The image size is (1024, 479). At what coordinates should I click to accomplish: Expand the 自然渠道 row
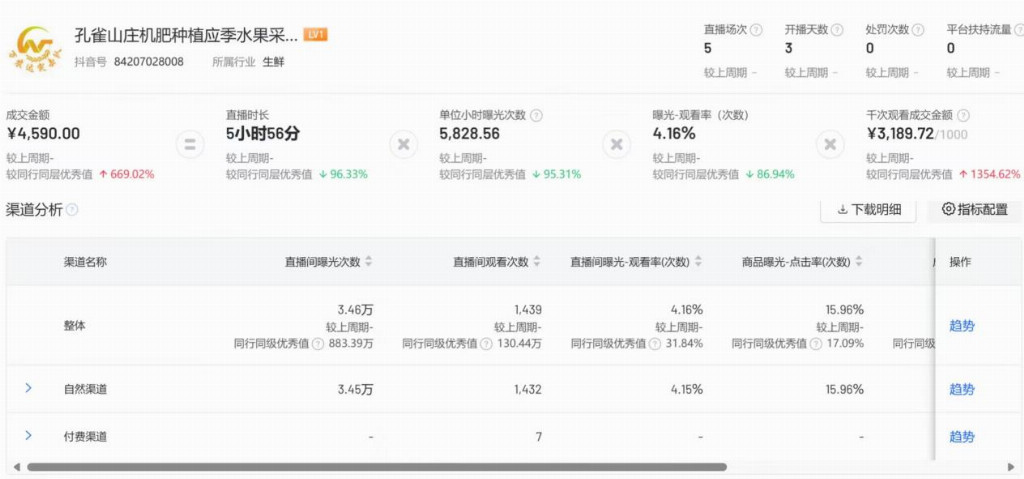[x=28, y=388]
